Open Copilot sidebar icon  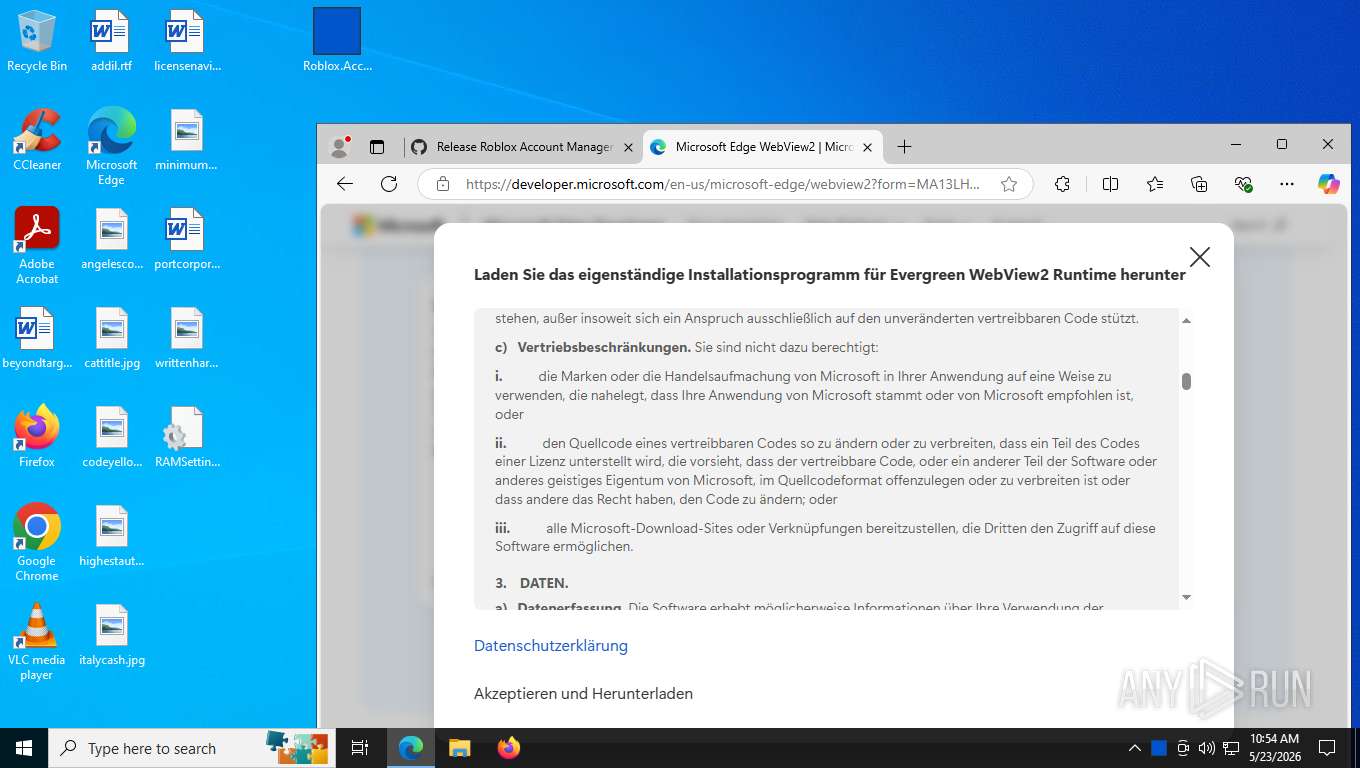pos(1329,184)
